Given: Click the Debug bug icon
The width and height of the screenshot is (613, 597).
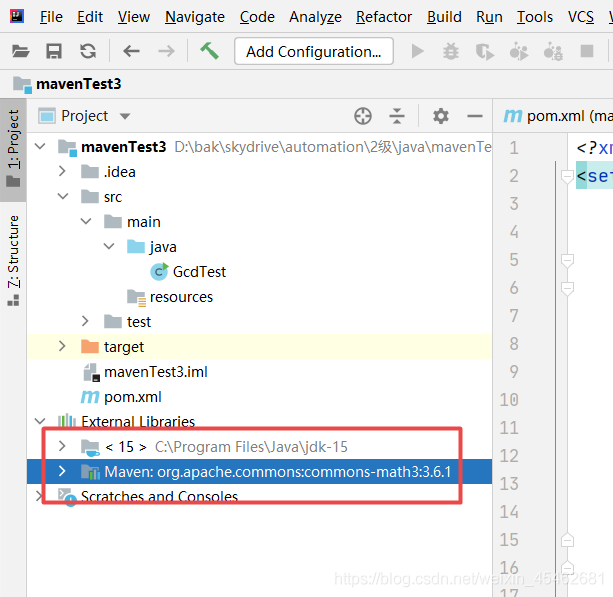Looking at the screenshot, I should tap(451, 51).
